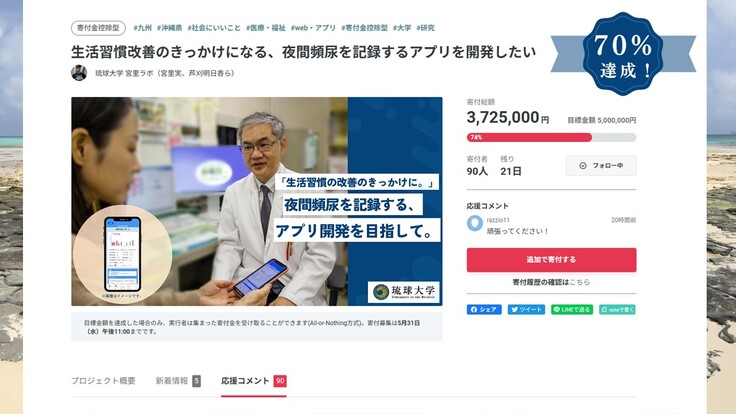The image size is (736, 414).
Task: Click razzio11 commenter avatar icon
Action: click(475, 223)
